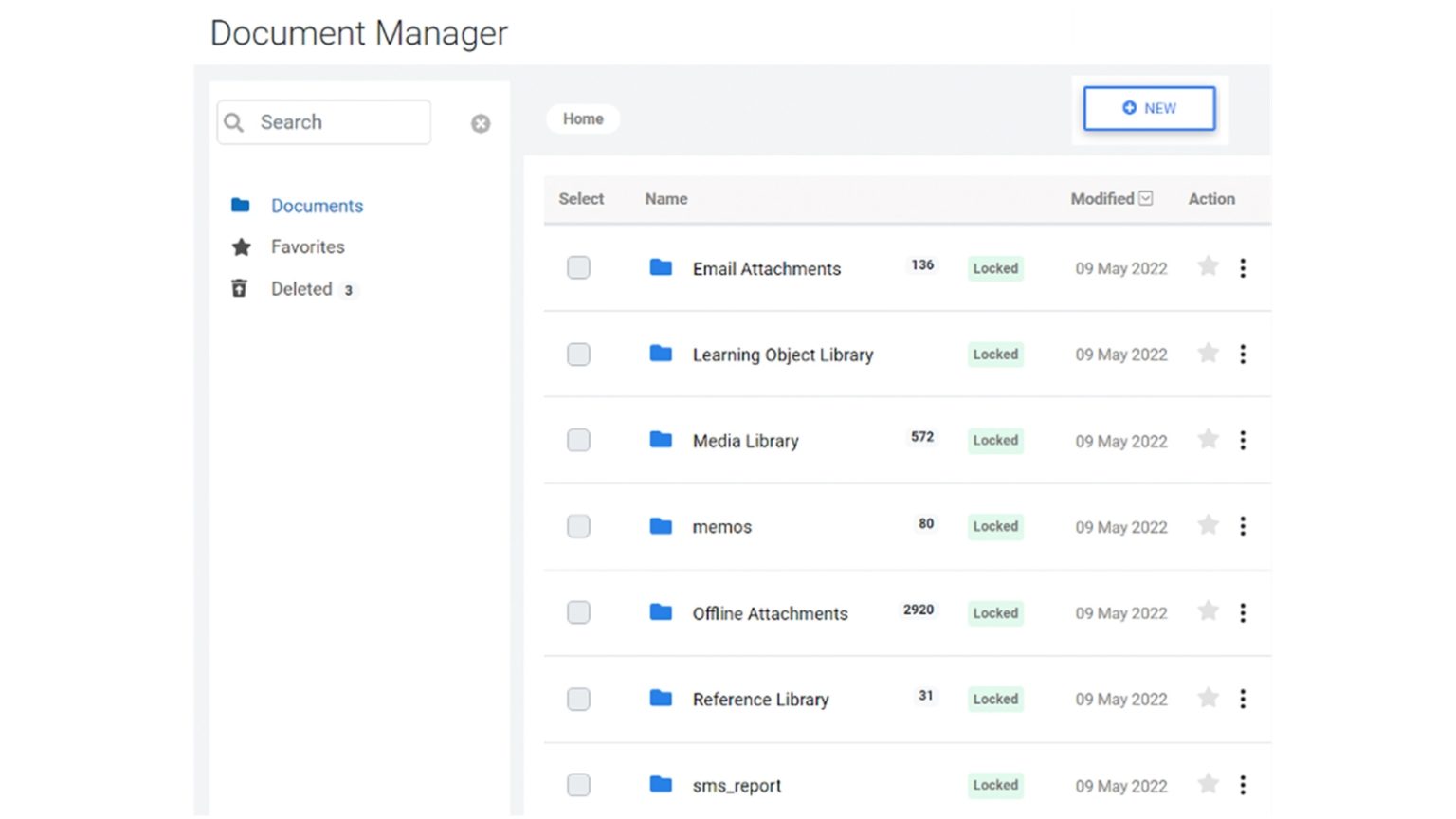Screen dimensions: 1456x819
Task: Click the plus icon inside the NEW button
Action: [1127, 108]
